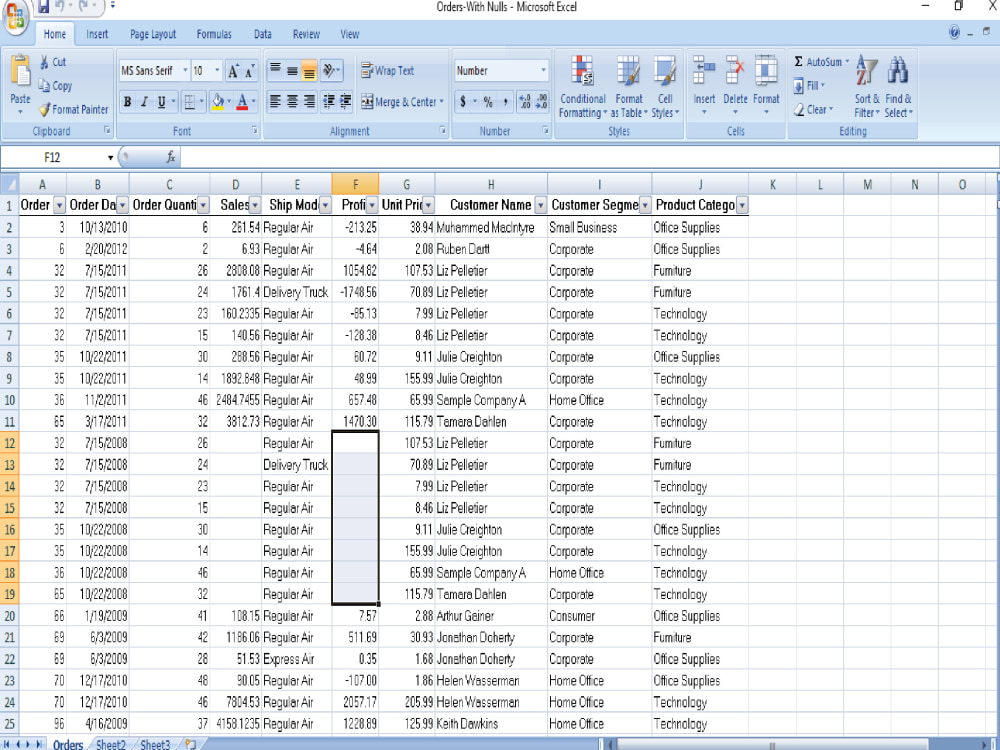Select column H header
This screenshot has width=1000, height=750.
[x=491, y=185]
